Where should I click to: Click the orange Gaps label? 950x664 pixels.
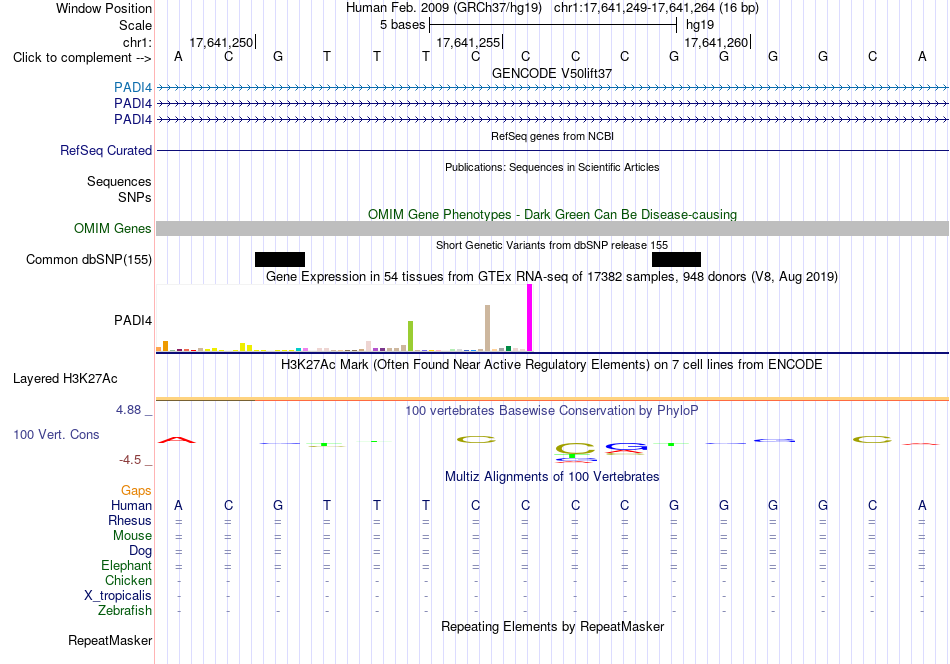[x=136, y=490]
